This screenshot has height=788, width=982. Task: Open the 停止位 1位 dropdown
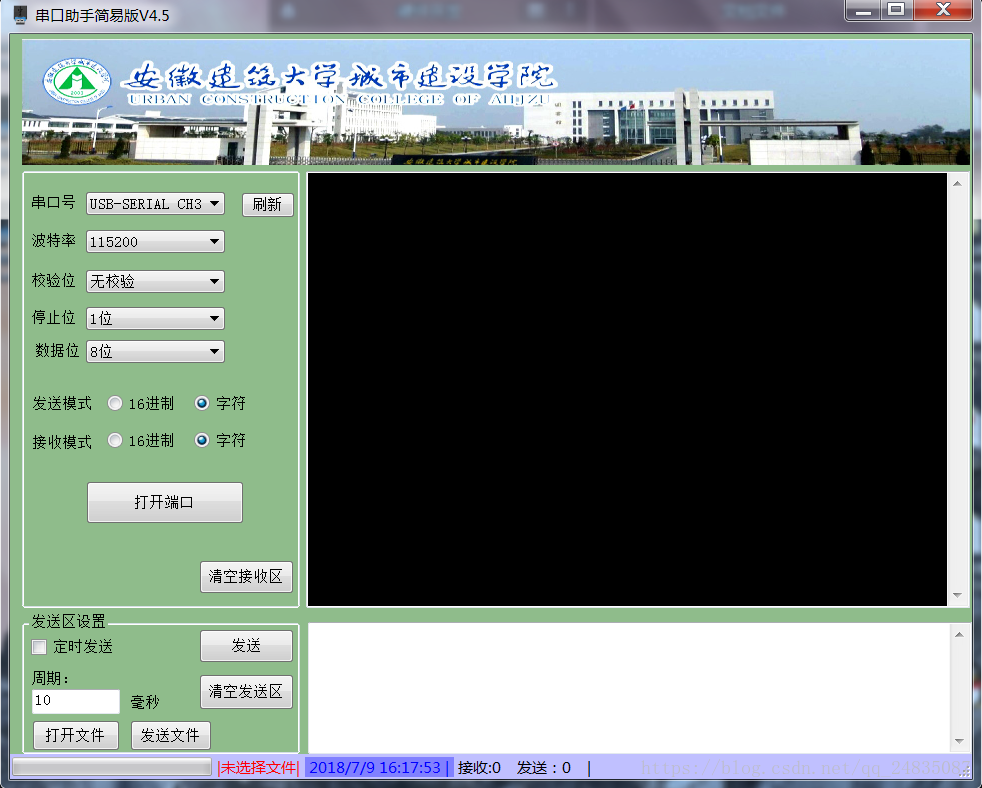155,318
